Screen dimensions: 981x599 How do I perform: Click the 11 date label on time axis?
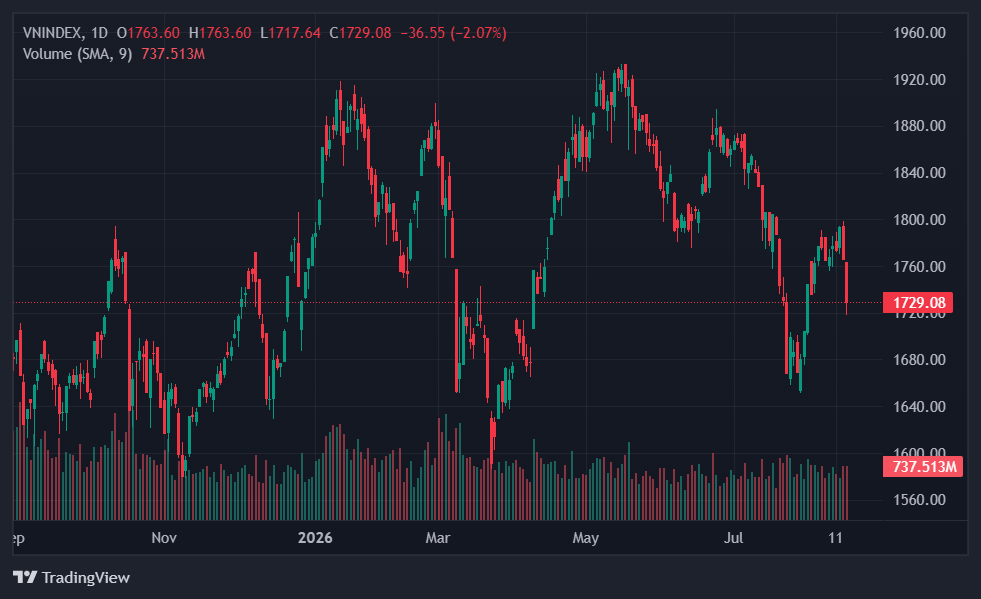[835, 538]
